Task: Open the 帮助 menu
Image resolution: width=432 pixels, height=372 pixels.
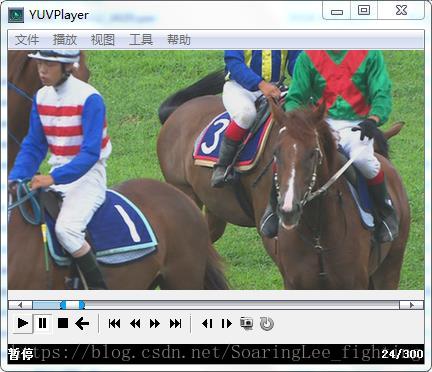Action: pos(179,40)
